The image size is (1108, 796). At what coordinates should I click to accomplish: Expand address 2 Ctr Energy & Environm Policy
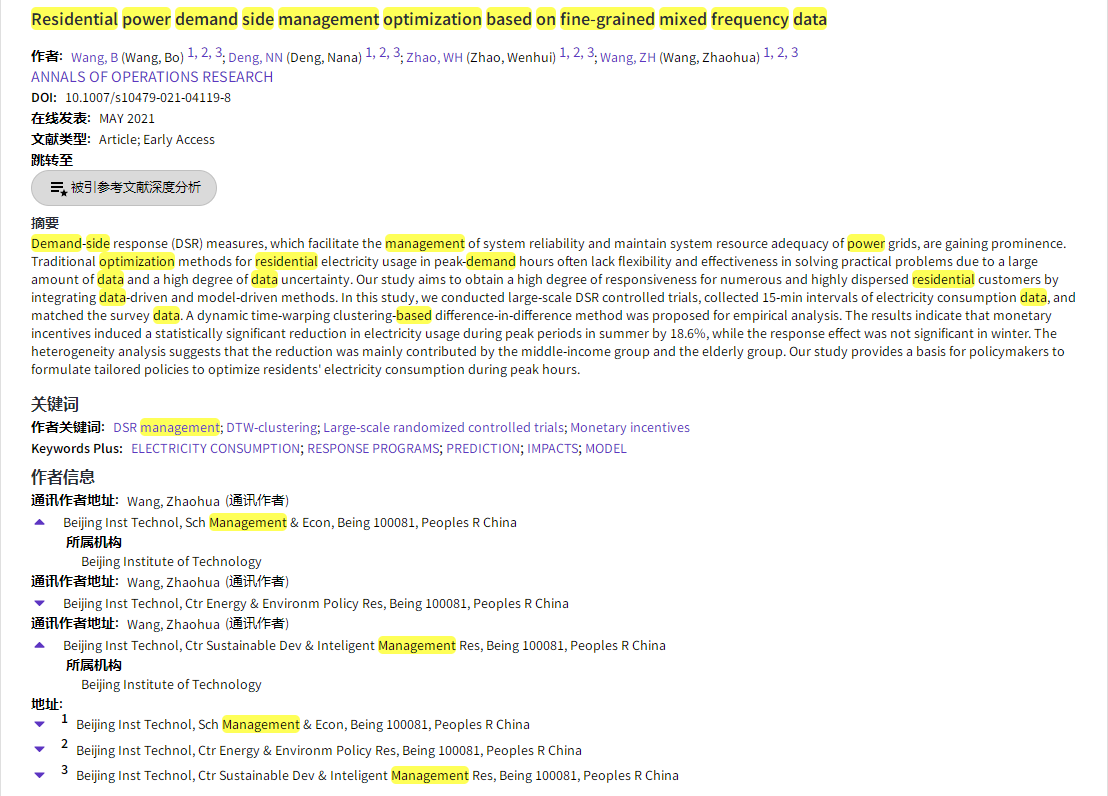pos(40,750)
